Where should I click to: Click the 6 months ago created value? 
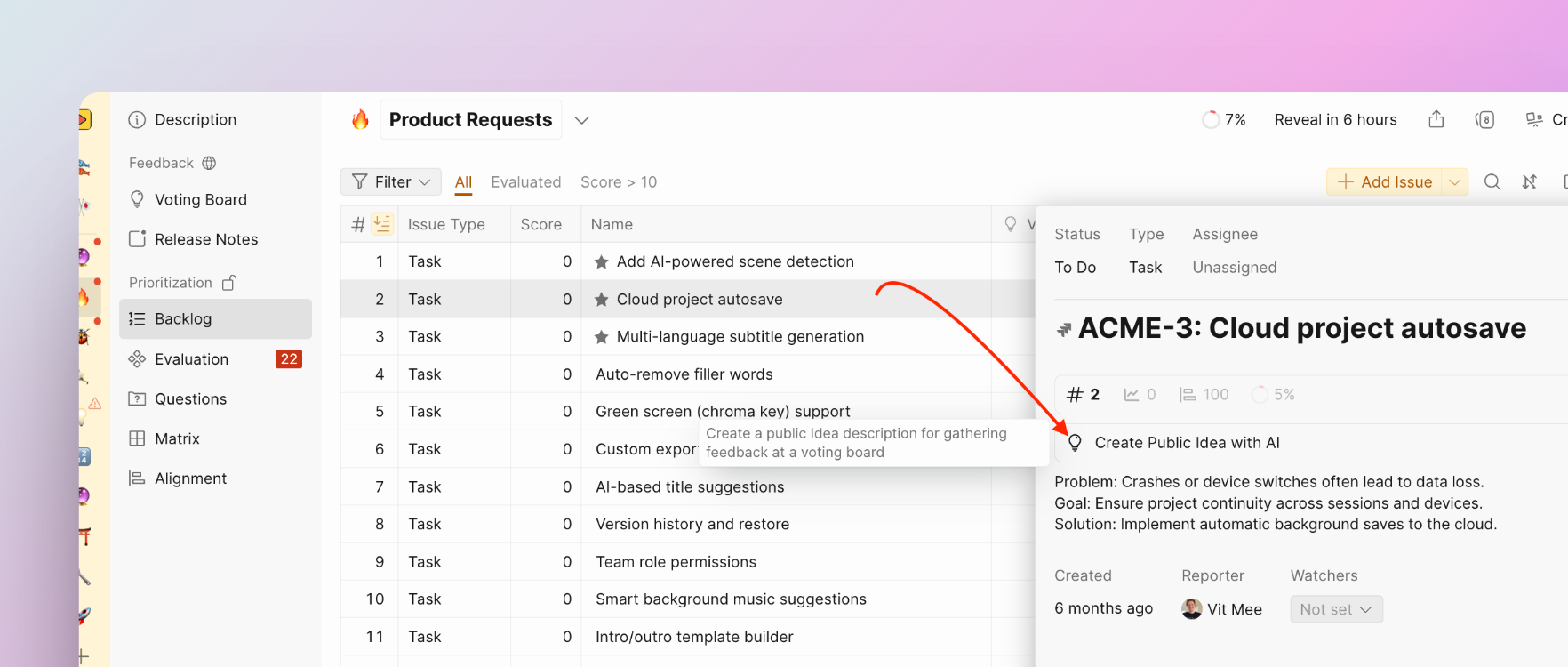[1103, 608]
